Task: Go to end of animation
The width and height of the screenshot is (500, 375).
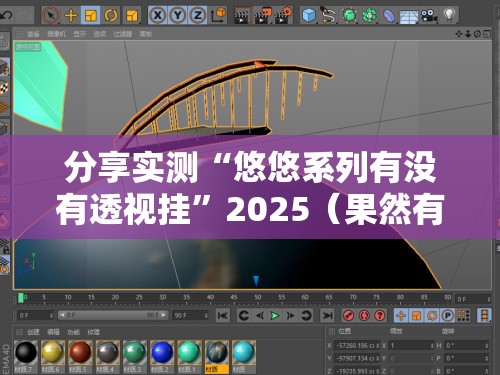Action: coord(327,315)
